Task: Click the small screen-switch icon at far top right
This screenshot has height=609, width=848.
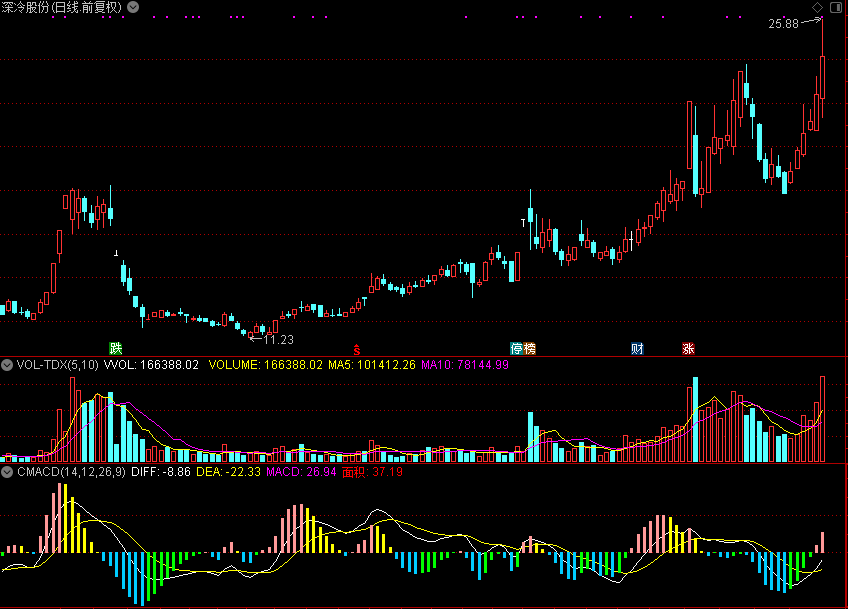Action: [834, 7]
